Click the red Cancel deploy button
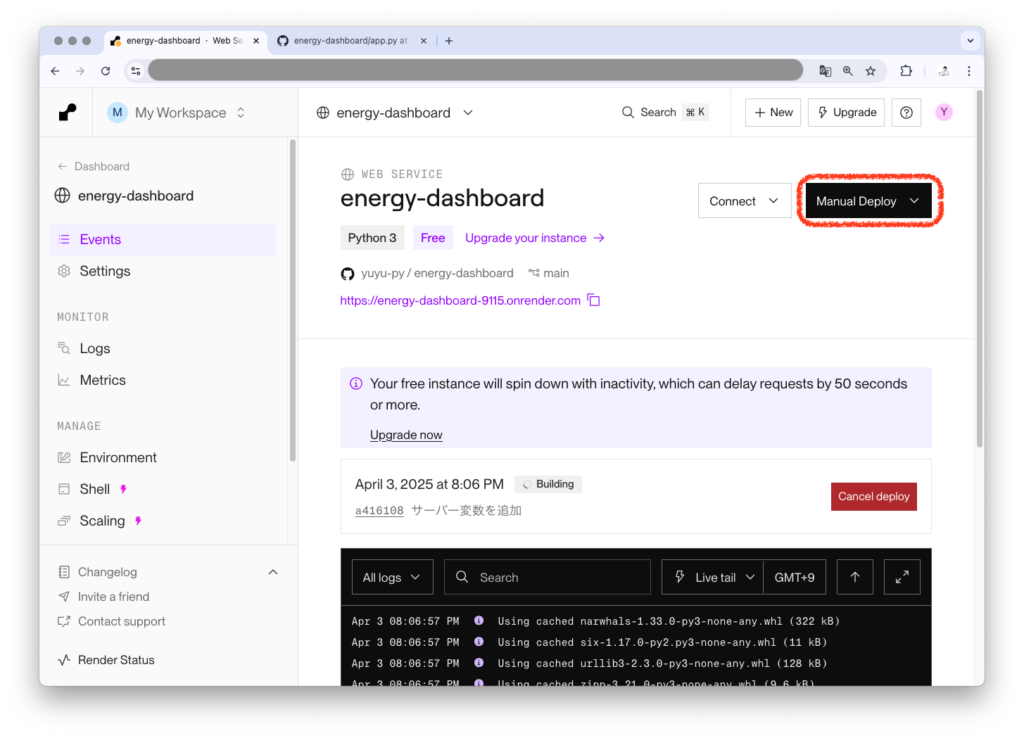Image resolution: width=1024 pixels, height=738 pixels. tap(874, 496)
